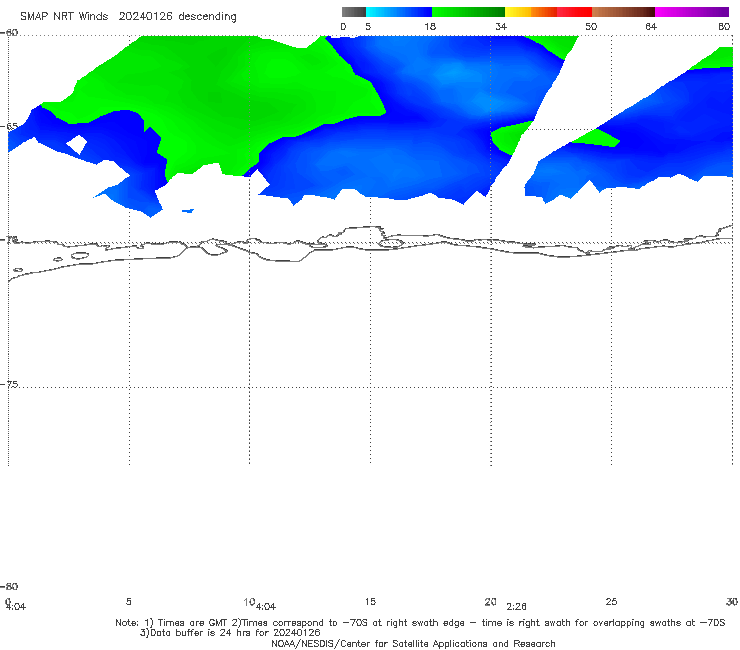The width and height of the screenshot is (740, 650).
Task: Click the NOAA/NESDIS Center for Satellite Applications credit
Action: (413, 644)
